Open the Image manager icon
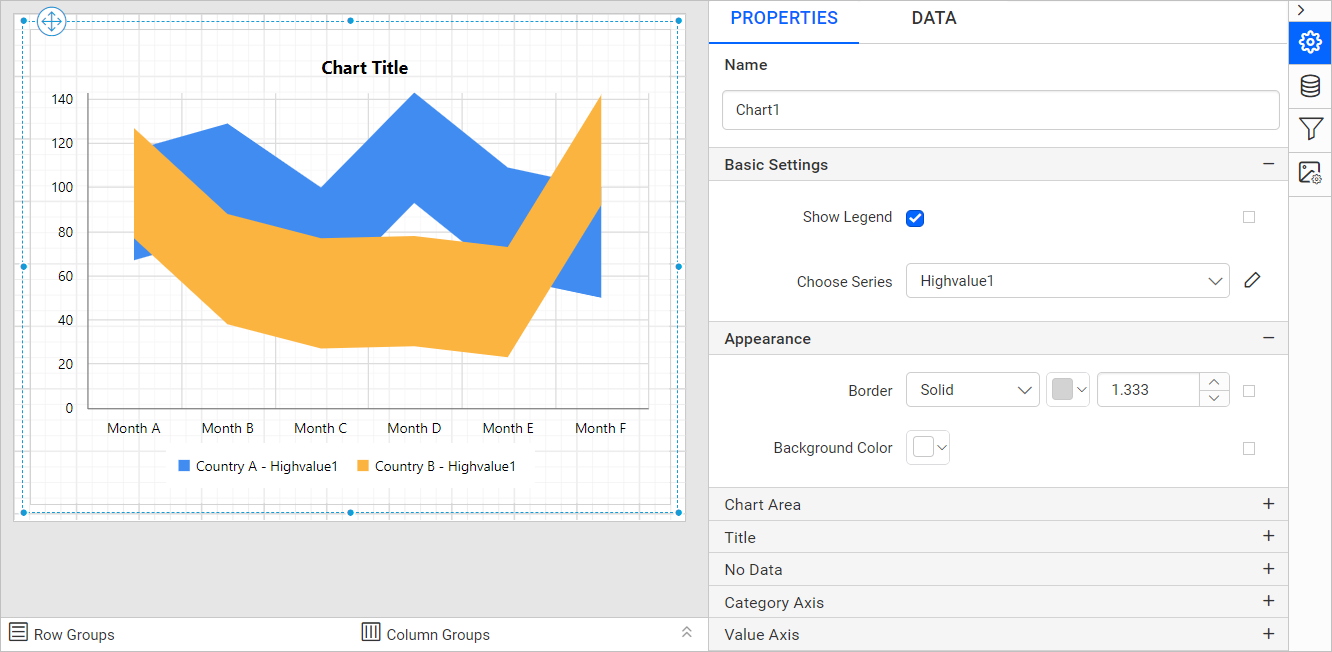The image size is (1332, 652). 1310,173
